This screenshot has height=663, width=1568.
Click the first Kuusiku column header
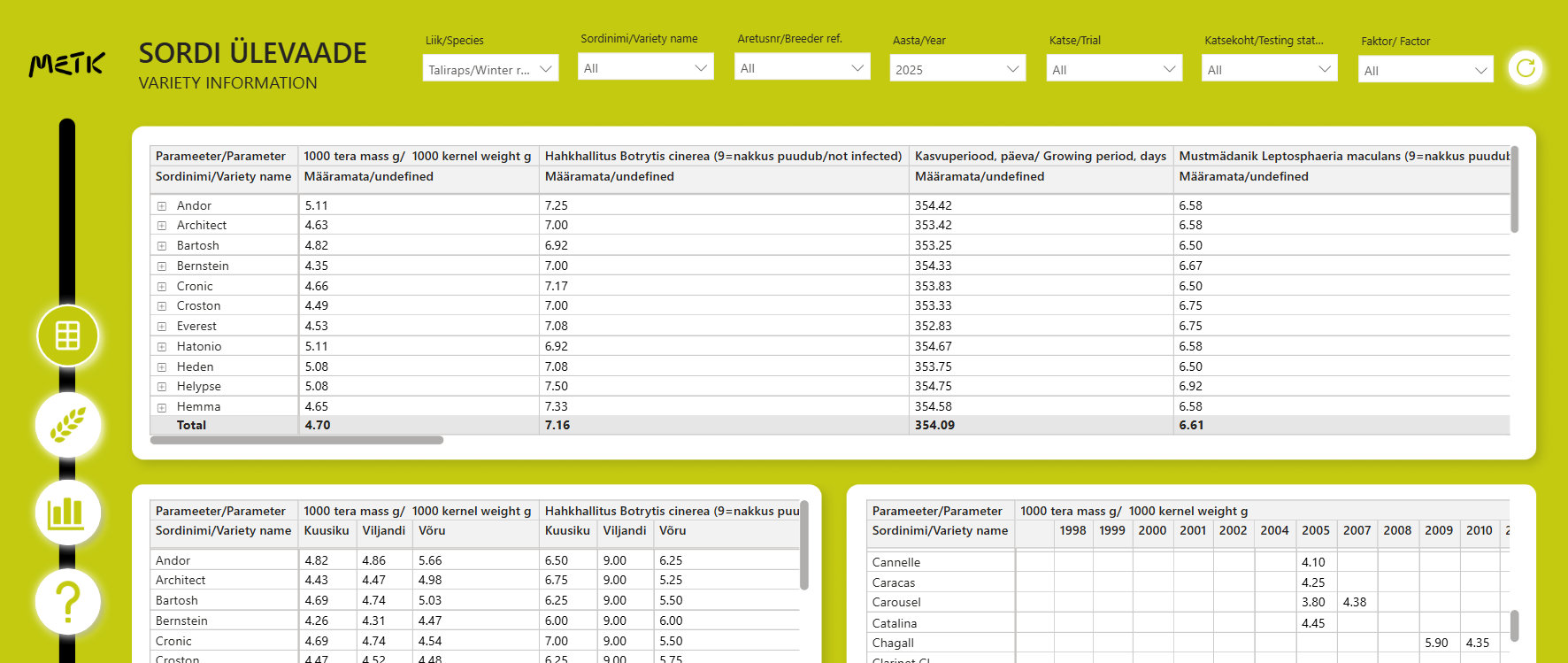click(x=327, y=530)
